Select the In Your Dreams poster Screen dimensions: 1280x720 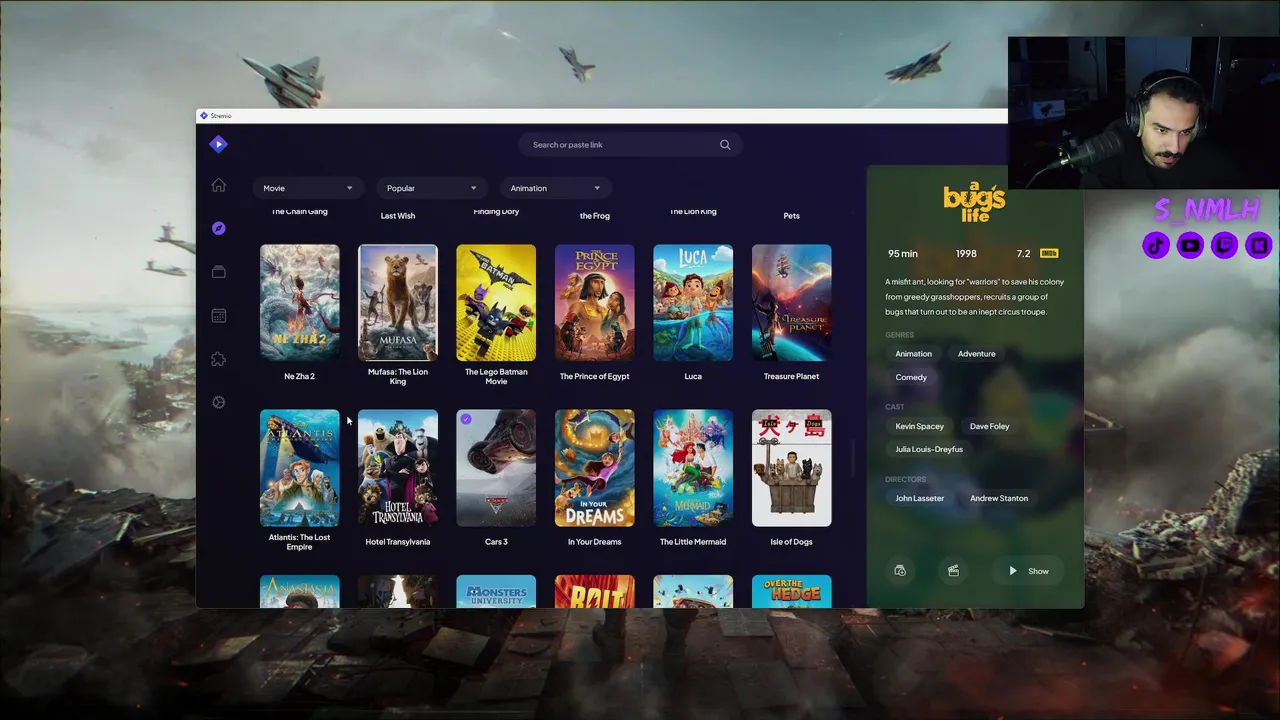[594, 468]
